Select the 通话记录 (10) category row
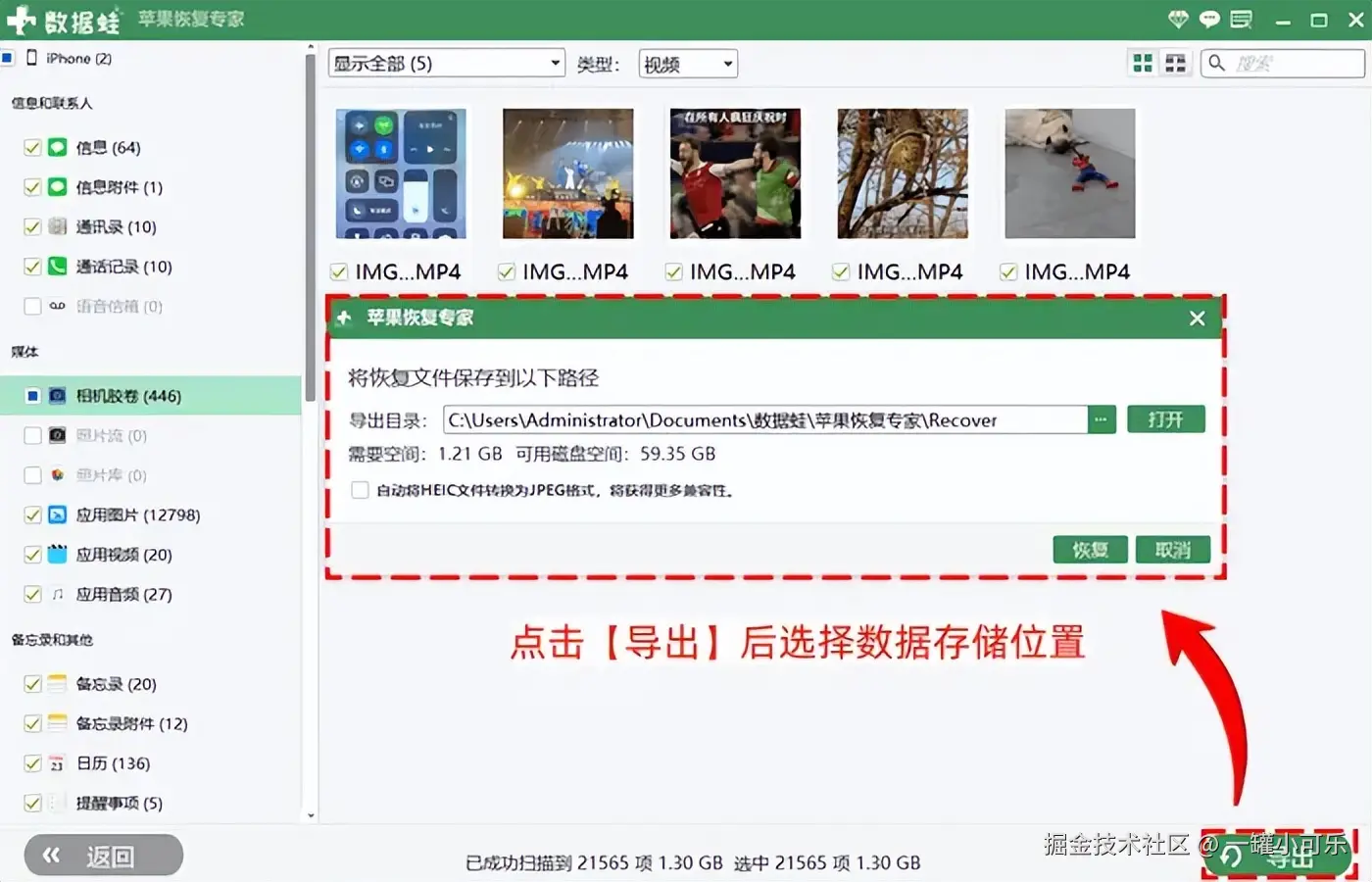Screen dimensions: 1372x882 coord(151,266)
